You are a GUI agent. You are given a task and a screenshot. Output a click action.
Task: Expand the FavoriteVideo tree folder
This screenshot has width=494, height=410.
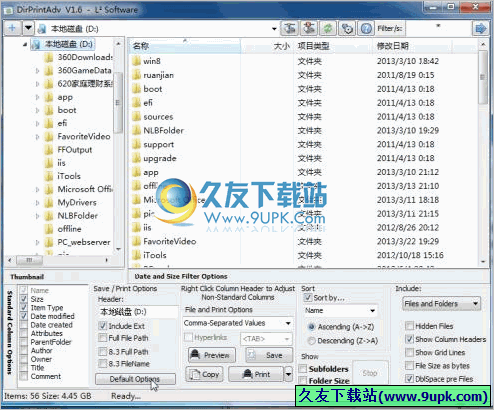pos(38,137)
